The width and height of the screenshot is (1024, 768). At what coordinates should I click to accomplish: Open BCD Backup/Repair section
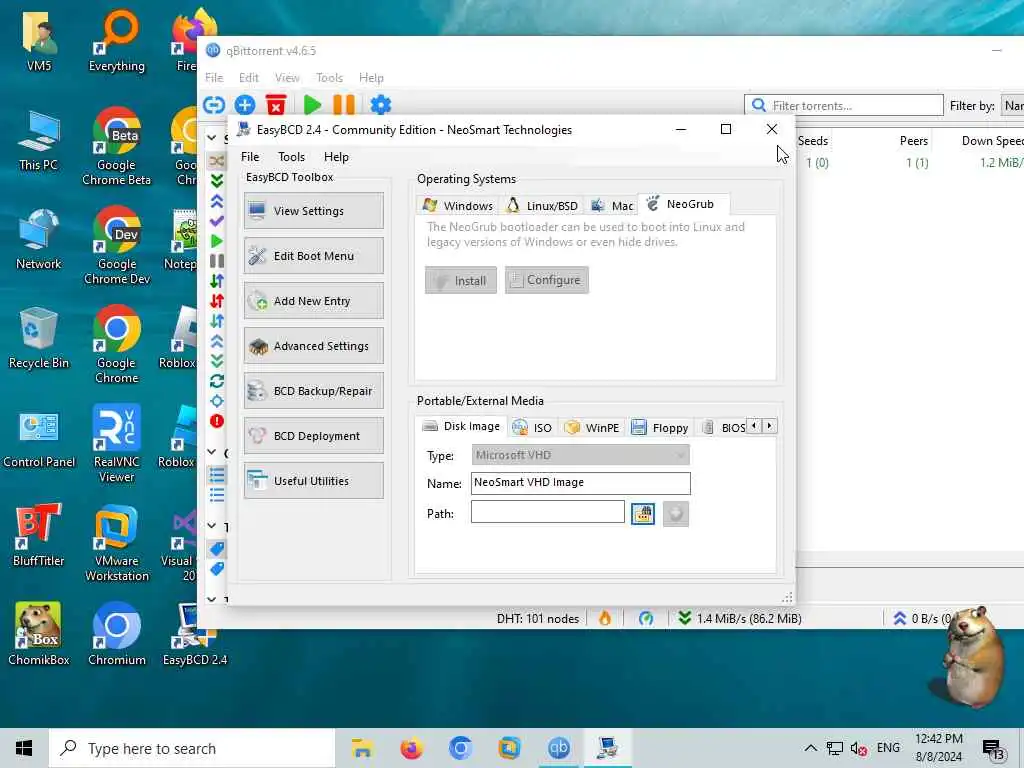pos(313,391)
